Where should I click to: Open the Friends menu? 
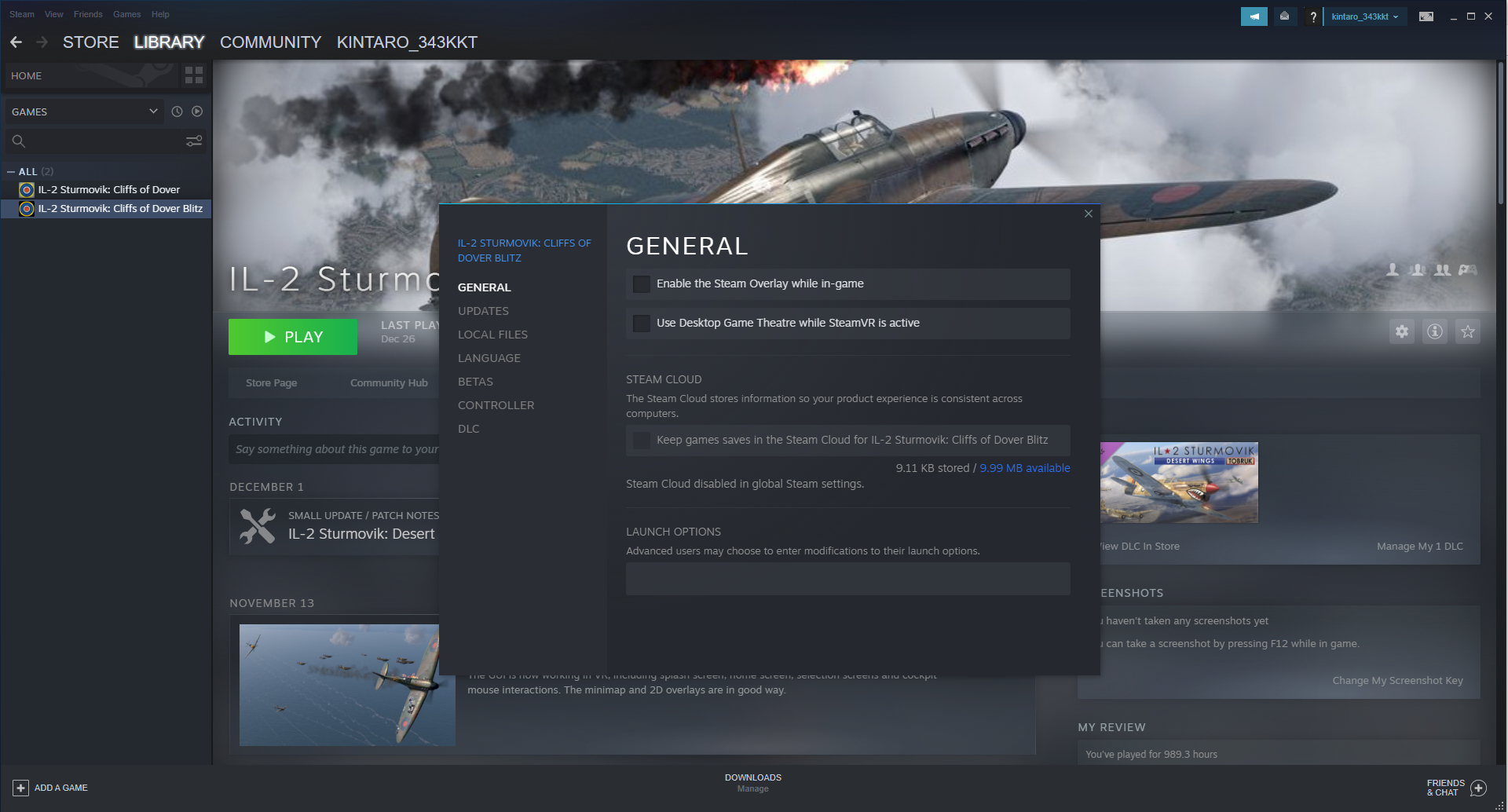point(88,14)
